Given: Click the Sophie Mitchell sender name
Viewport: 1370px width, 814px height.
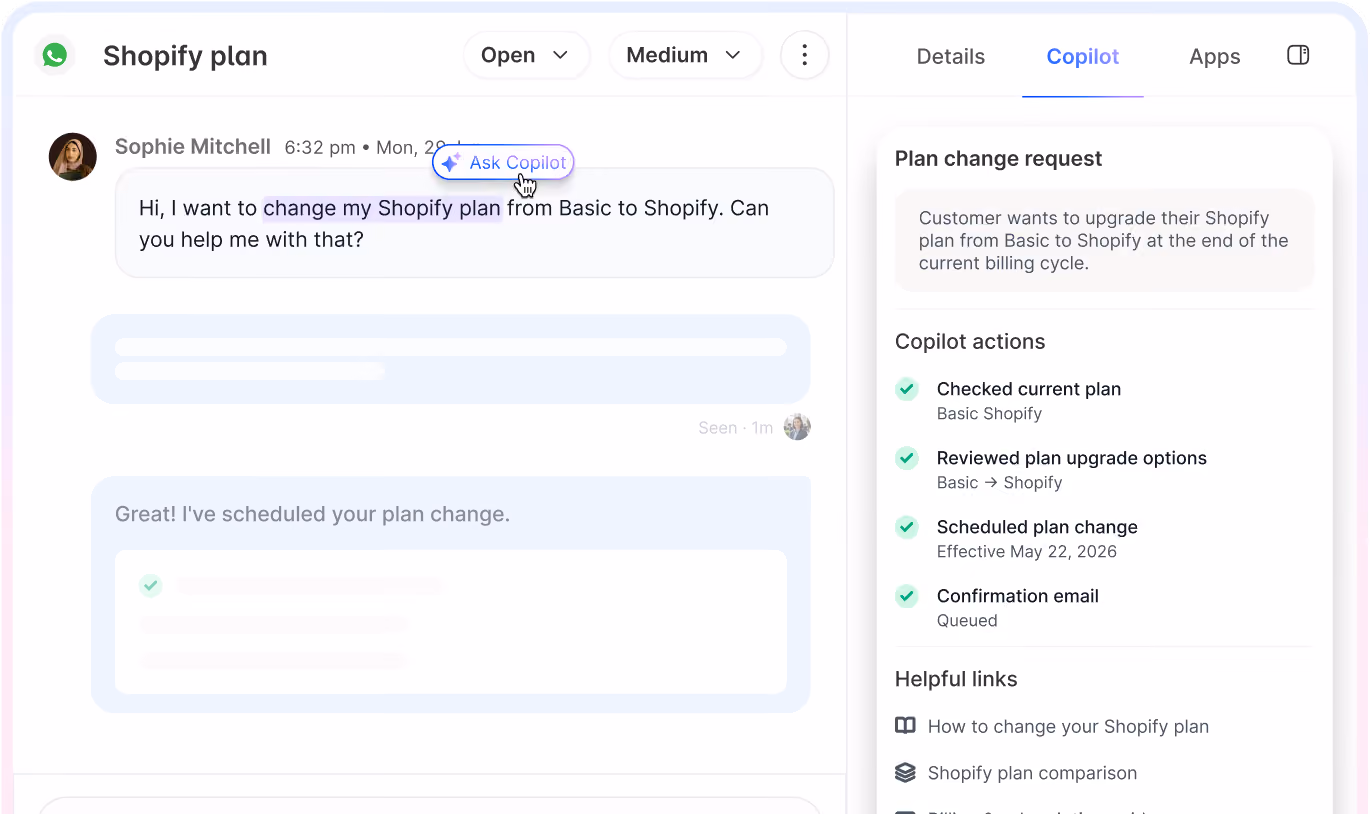Looking at the screenshot, I should 193,147.
